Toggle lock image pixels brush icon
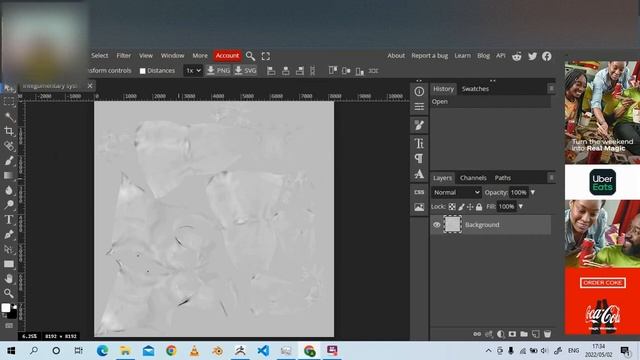Viewport: 640px width, 360px height. [461, 207]
